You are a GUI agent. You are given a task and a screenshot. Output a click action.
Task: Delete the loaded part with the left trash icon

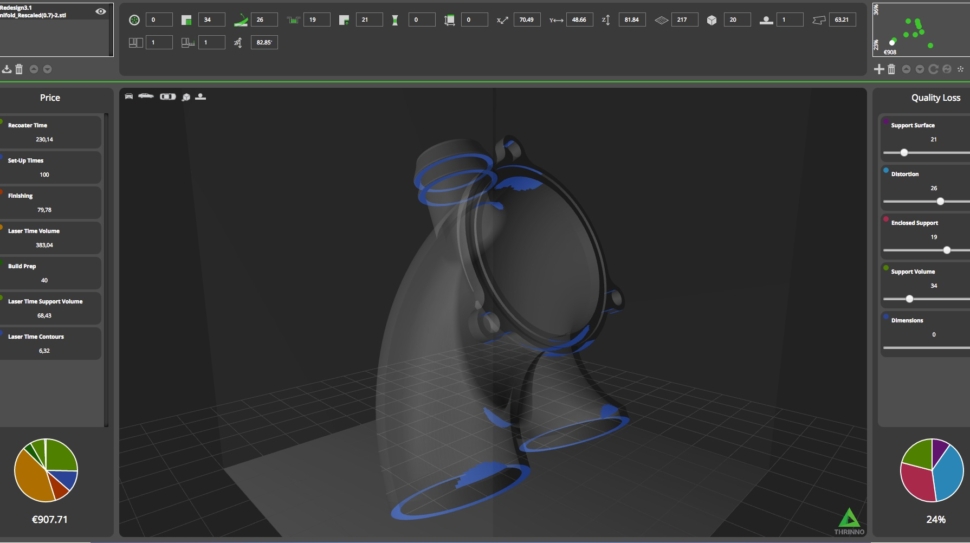tap(19, 69)
